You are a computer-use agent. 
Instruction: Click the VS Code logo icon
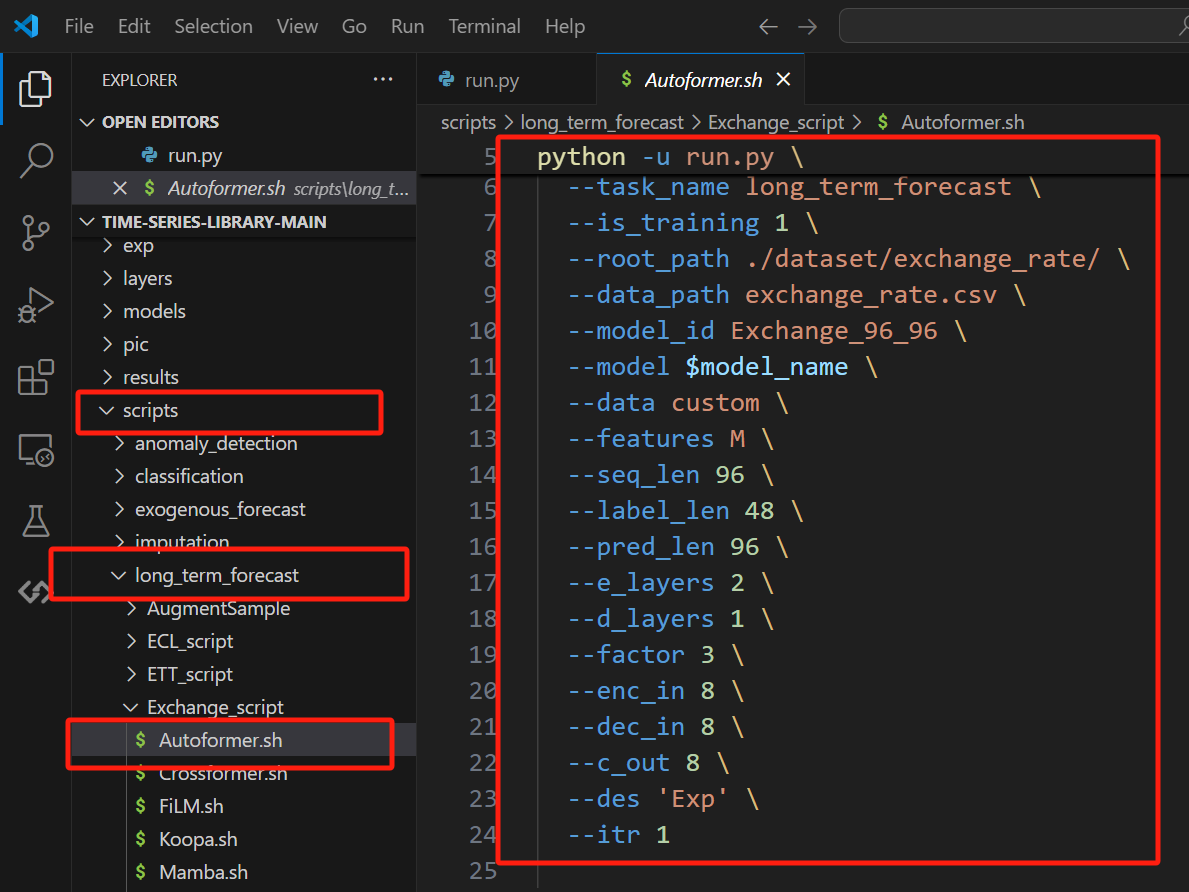(x=27, y=26)
